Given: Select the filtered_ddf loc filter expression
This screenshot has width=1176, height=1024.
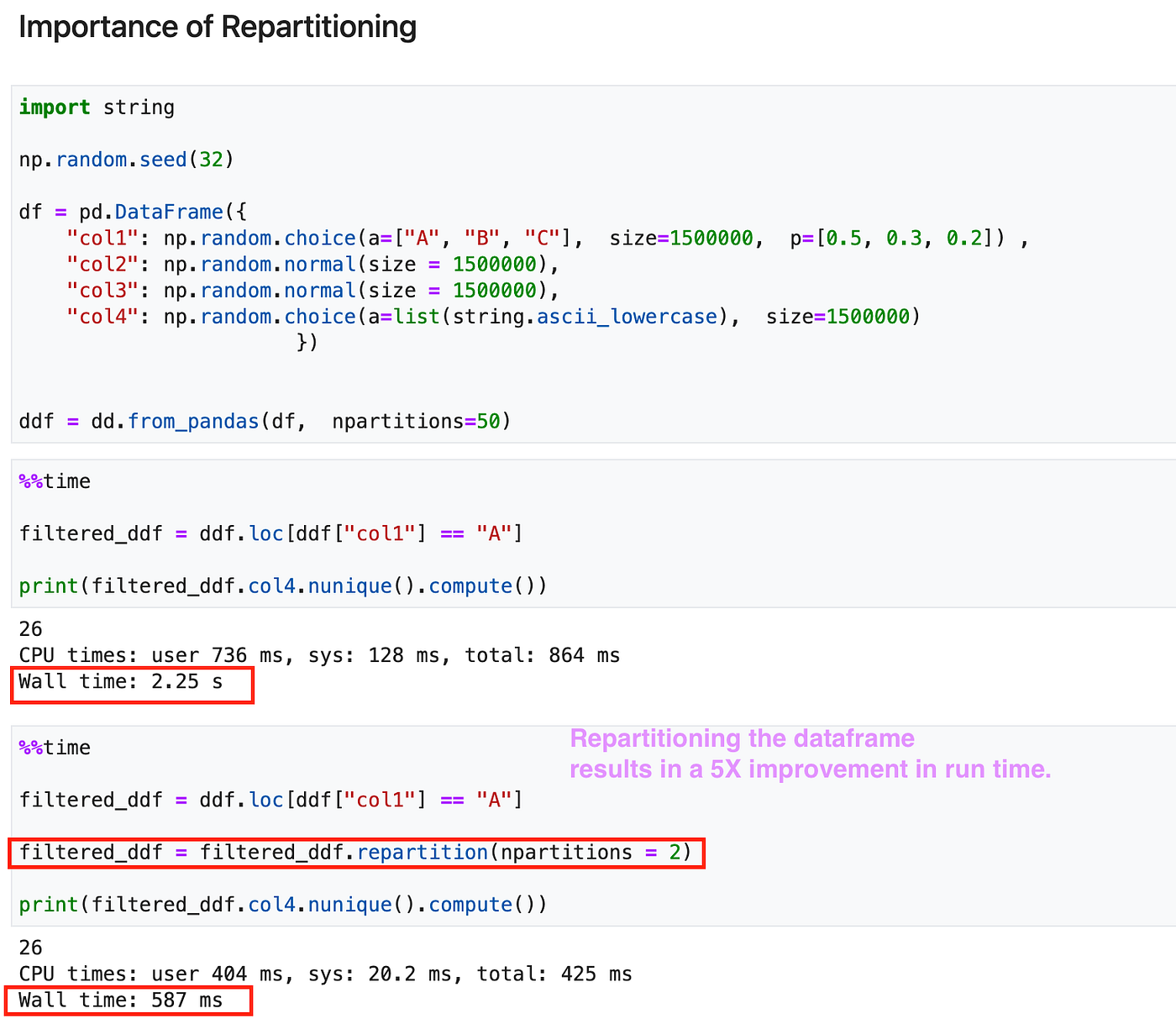Looking at the screenshot, I should [269, 533].
